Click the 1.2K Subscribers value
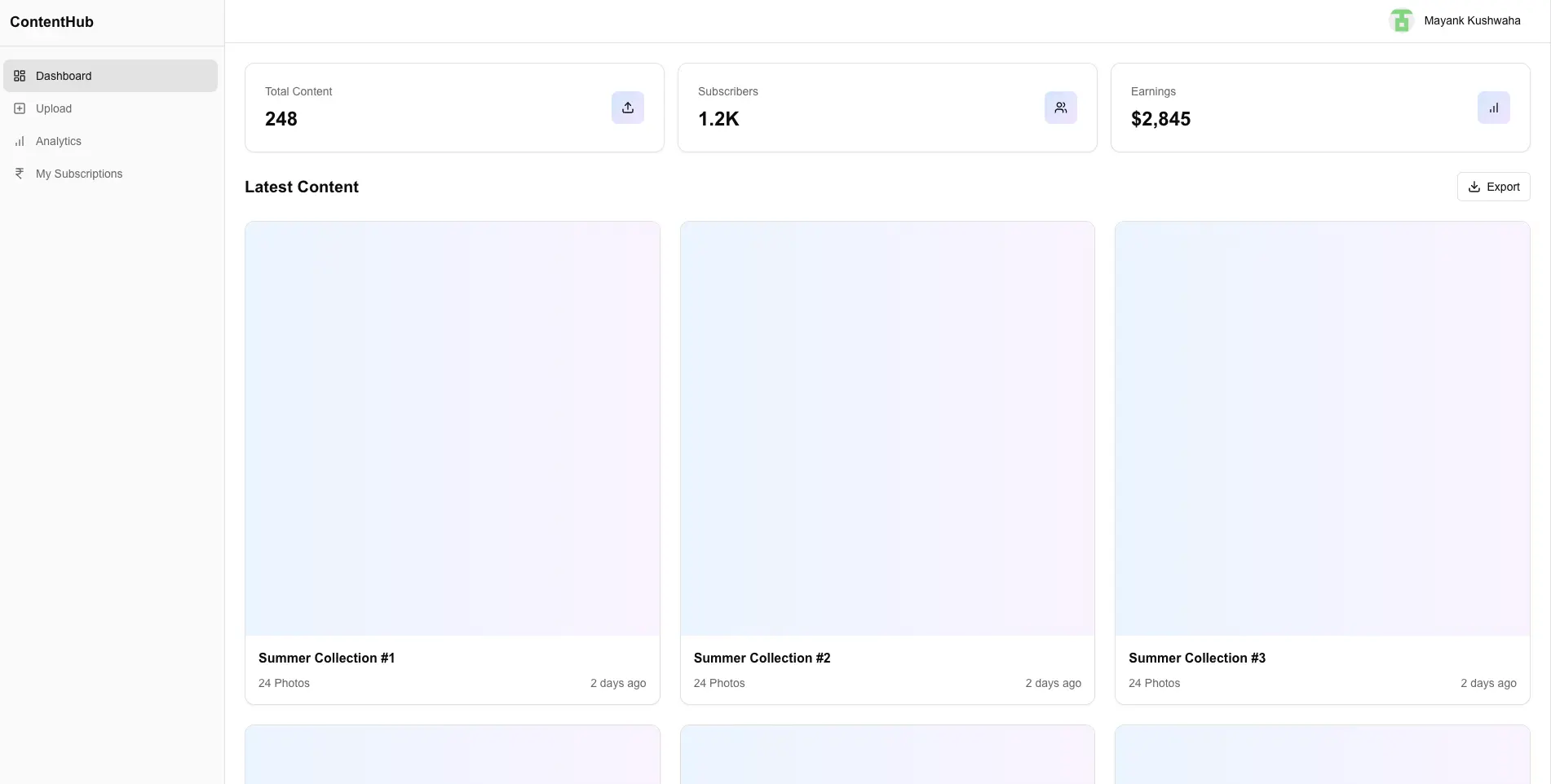Viewport: 1551px width, 784px height. click(x=718, y=119)
